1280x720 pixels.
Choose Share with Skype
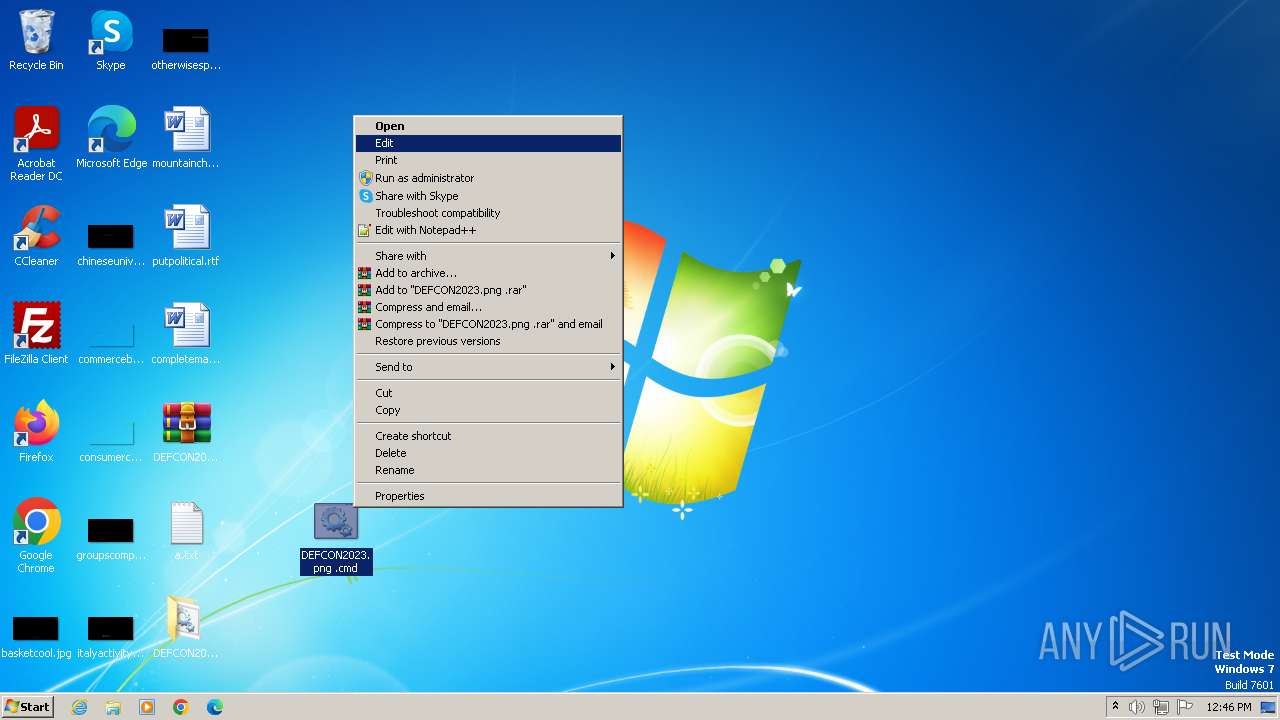tap(488, 196)
